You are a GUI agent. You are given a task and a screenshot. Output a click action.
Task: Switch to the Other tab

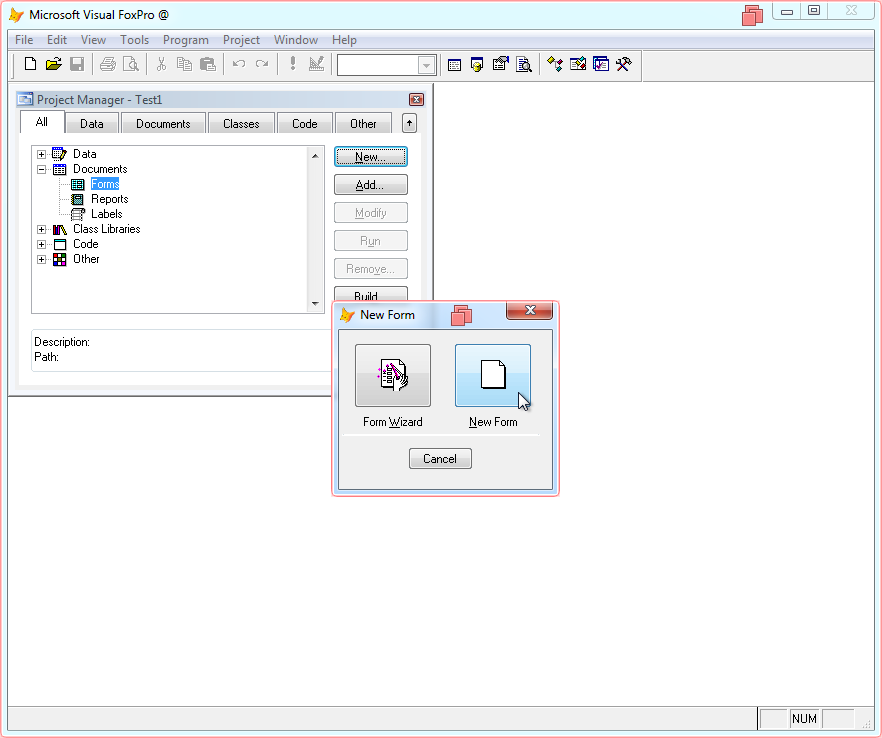(x=363, y=124)
